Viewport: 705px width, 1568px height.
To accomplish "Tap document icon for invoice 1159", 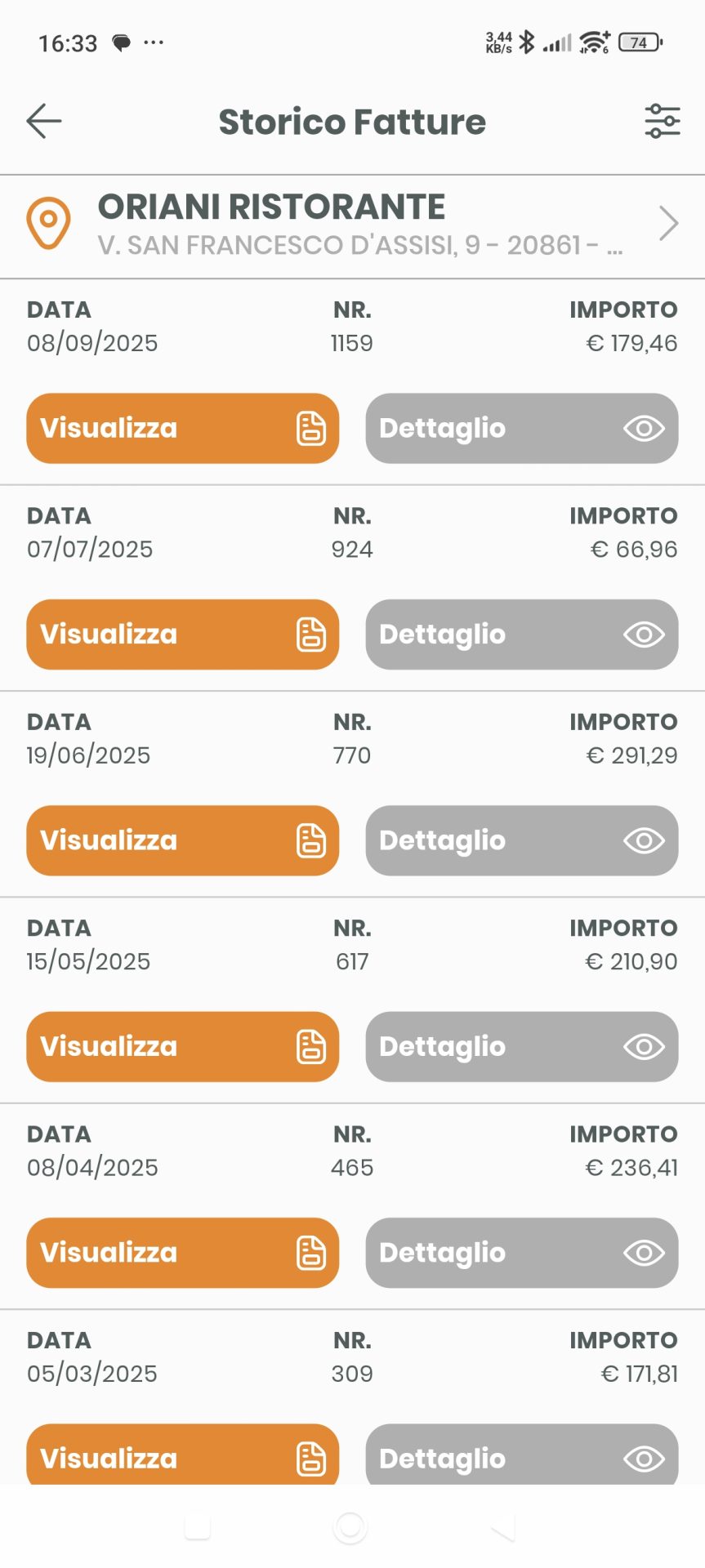I will 310,429.
